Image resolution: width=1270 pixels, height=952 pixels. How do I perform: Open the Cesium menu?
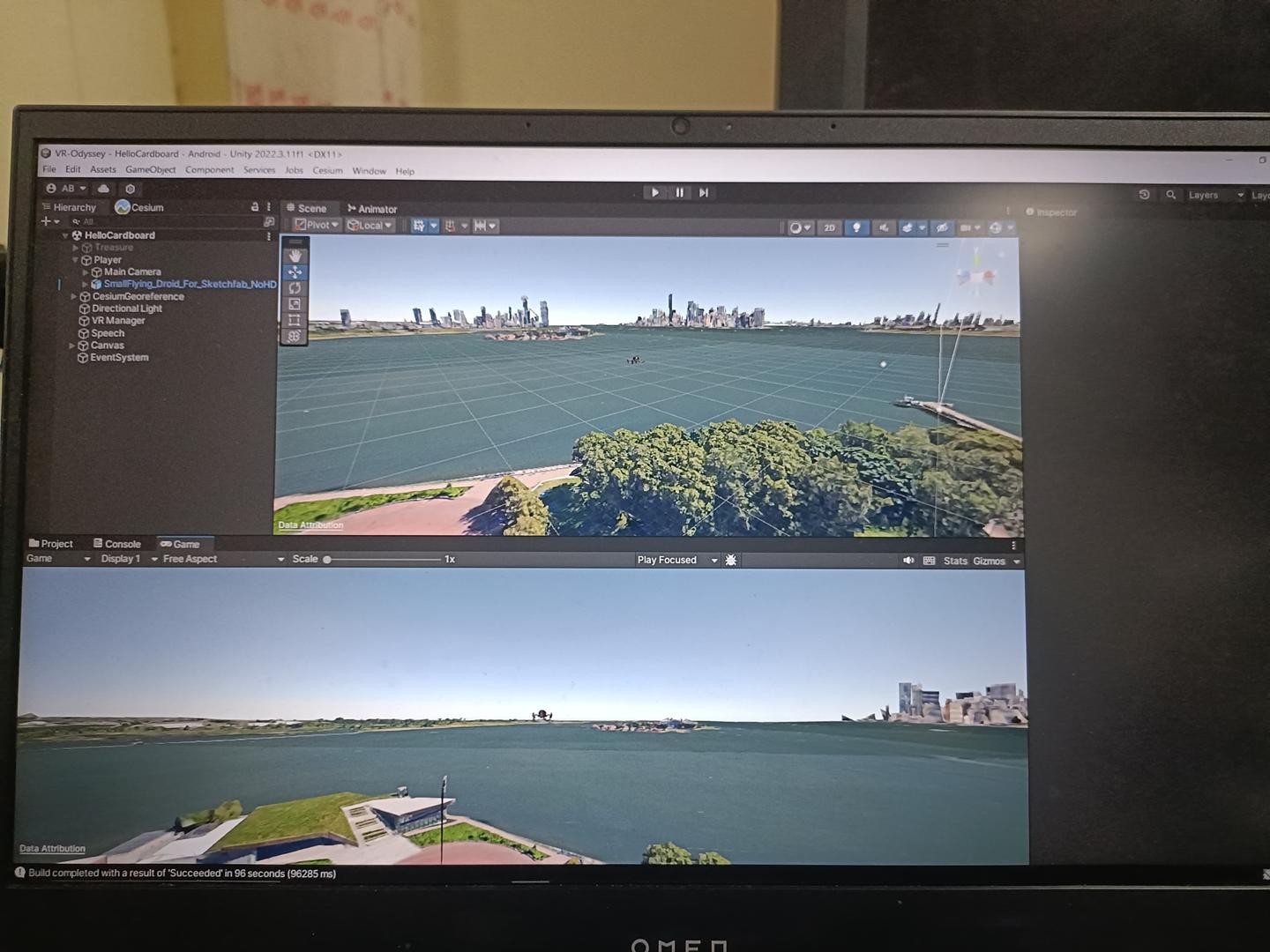point(327,170)
